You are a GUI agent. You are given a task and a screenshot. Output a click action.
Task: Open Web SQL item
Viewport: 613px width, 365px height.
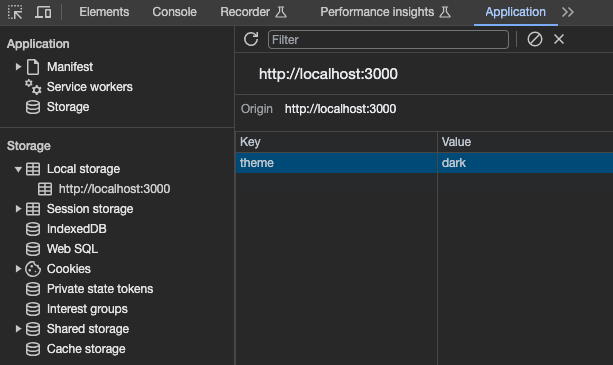[x=72, y=249]
